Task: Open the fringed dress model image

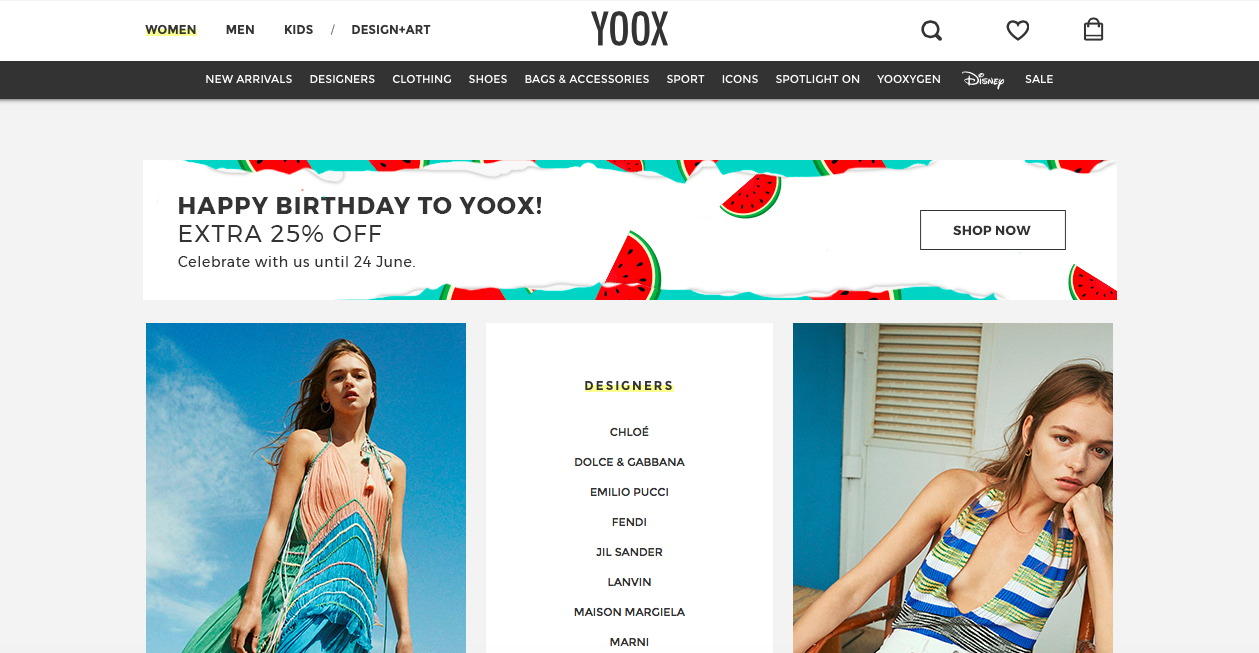Action: [x=306, y=488]
